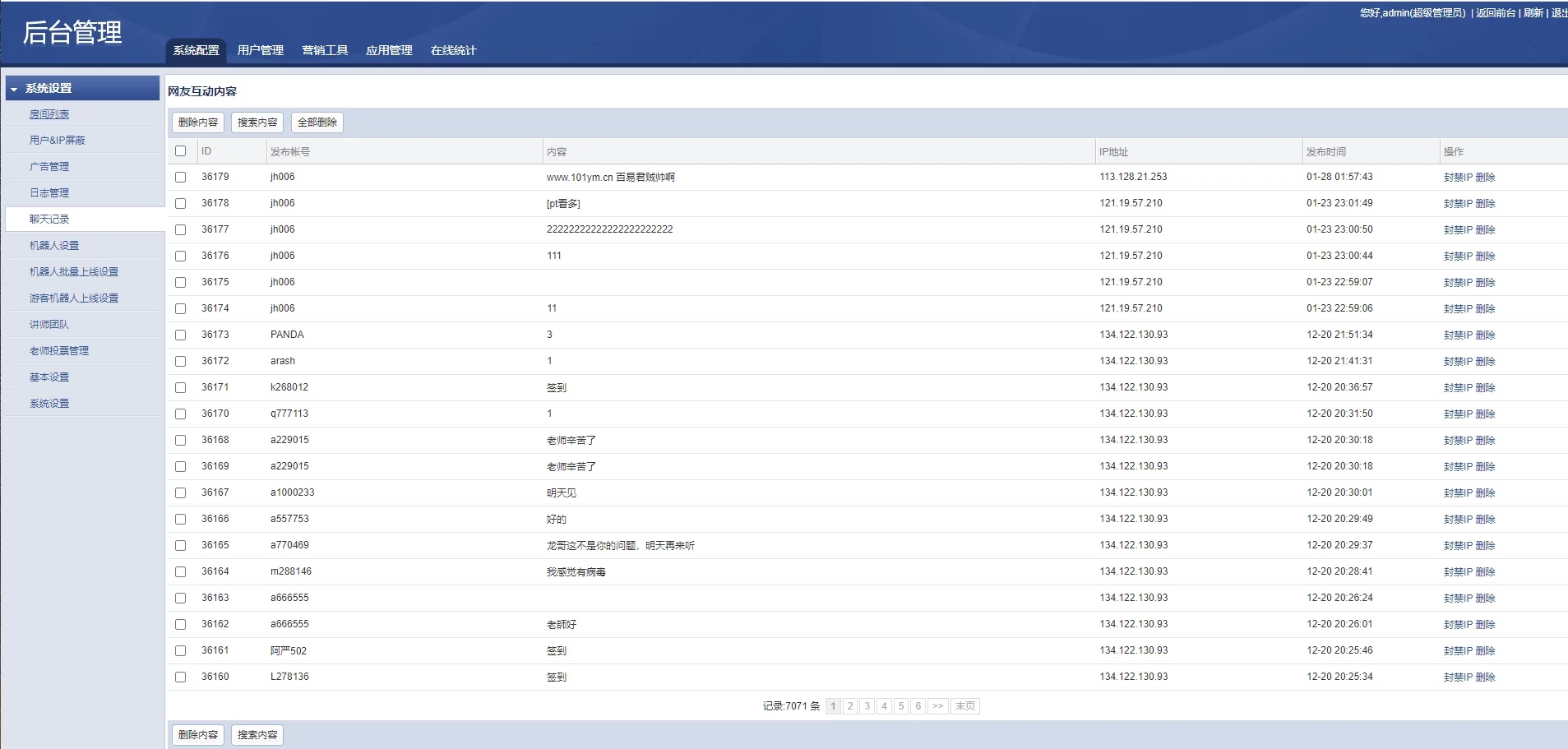This screenshot has width=1568, height=749.
Task: Click the 全部删除 button
Action: tap(317, 123)
